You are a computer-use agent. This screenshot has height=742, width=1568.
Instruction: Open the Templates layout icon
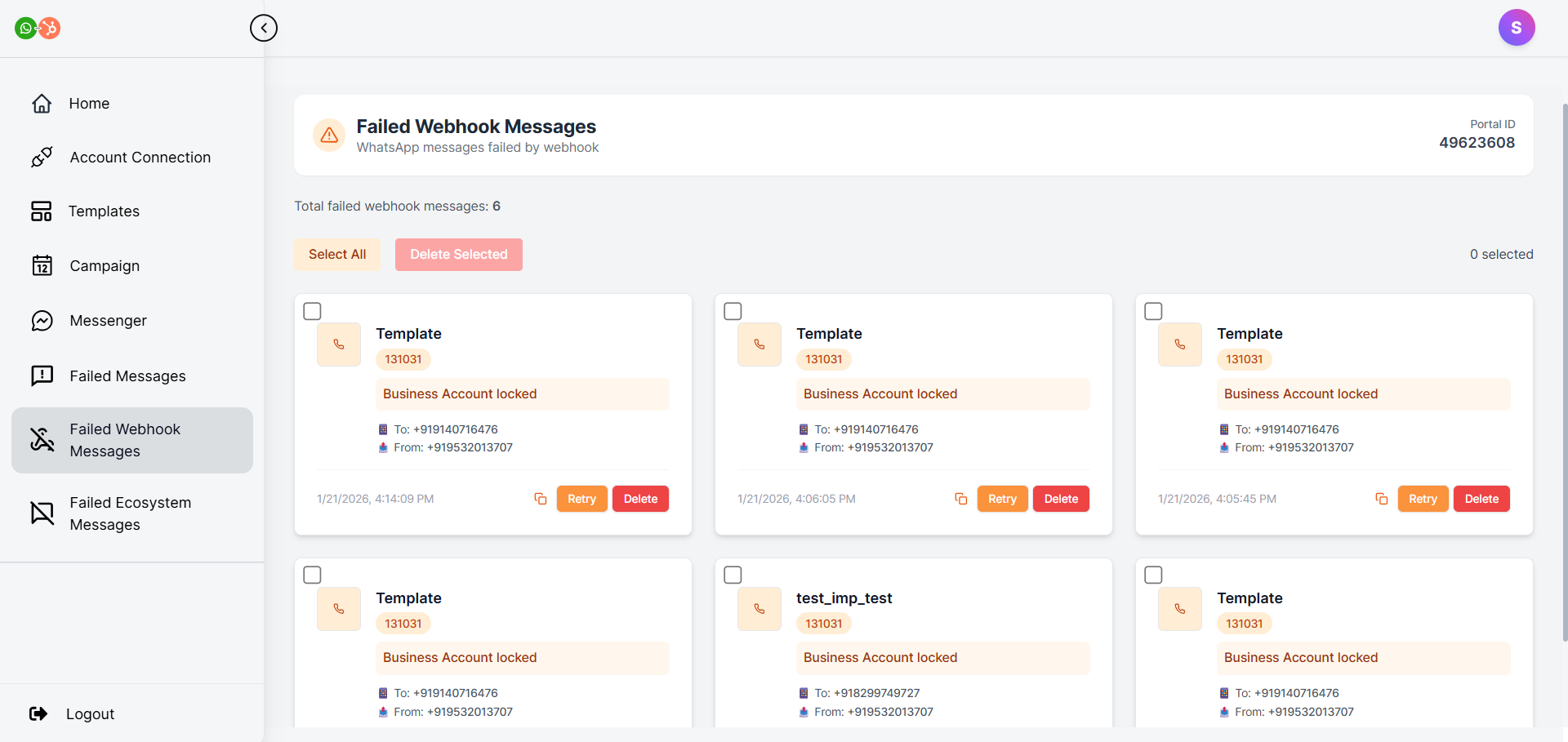point(42,211)
